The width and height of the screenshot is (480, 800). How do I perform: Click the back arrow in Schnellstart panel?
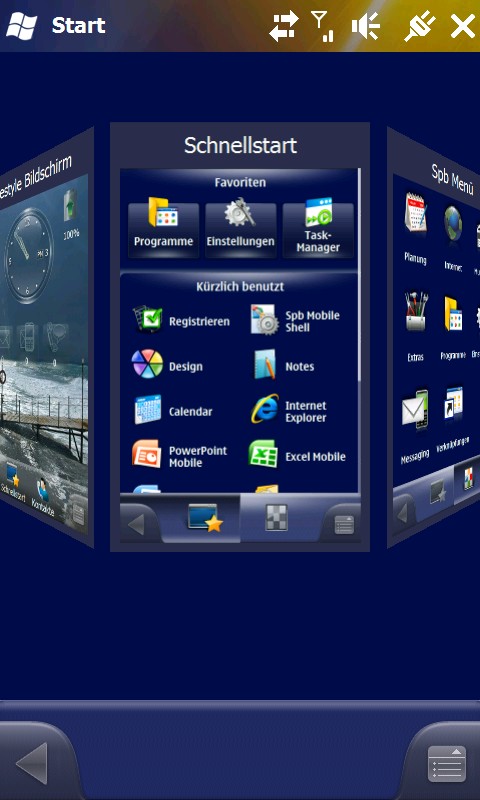[x=137, y=524]
